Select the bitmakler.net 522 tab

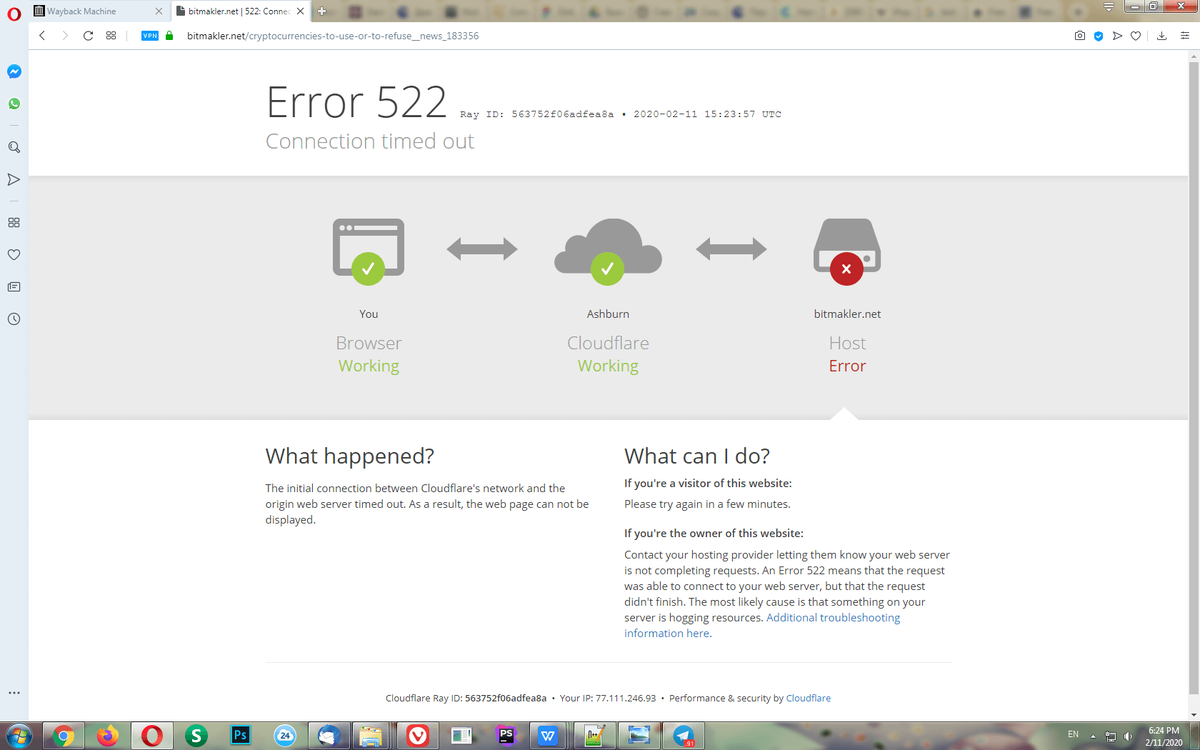239,11
